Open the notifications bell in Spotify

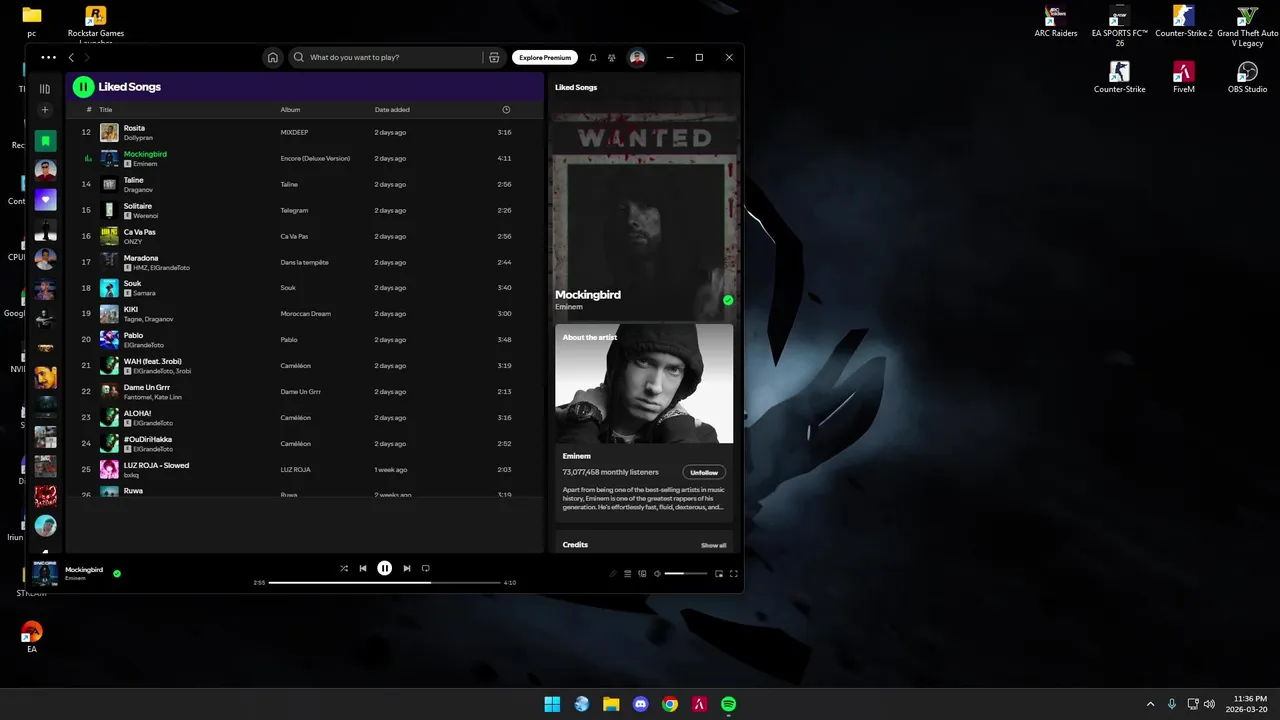pos(593,57)
